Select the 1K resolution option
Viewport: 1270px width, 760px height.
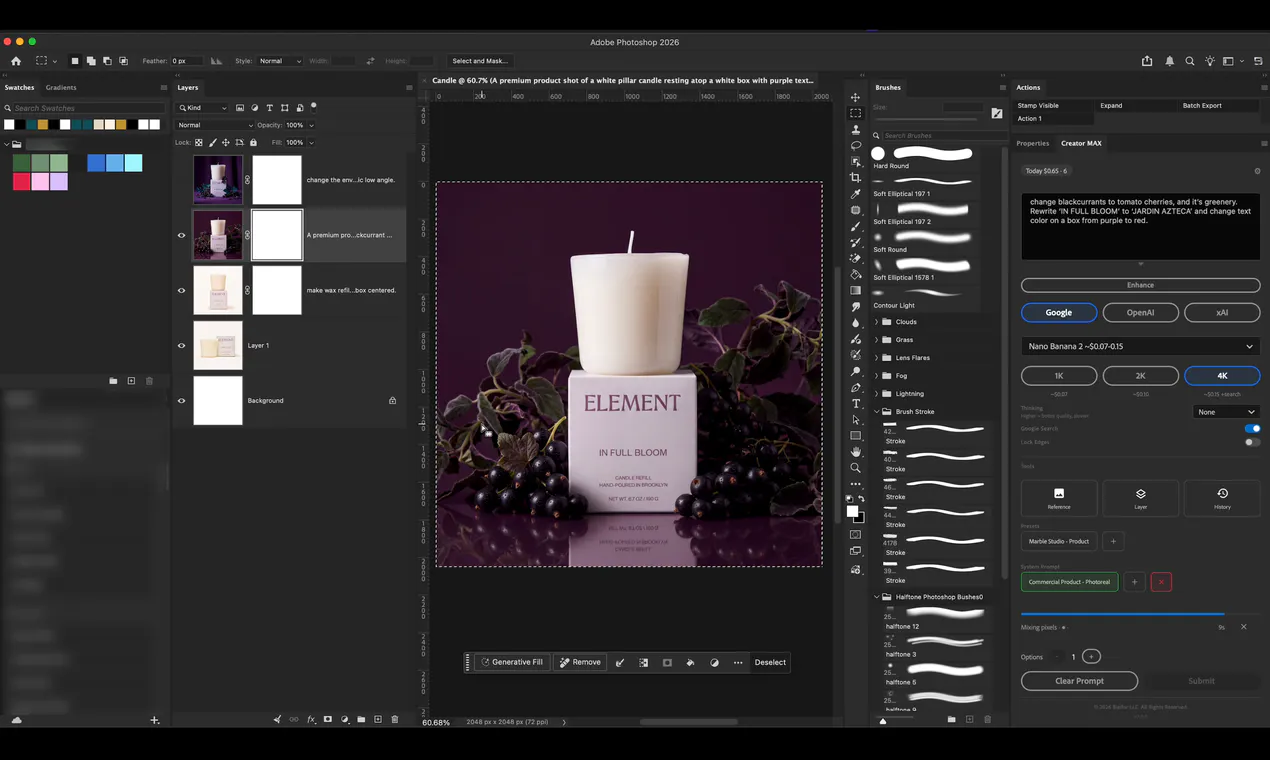point(1059,376)
